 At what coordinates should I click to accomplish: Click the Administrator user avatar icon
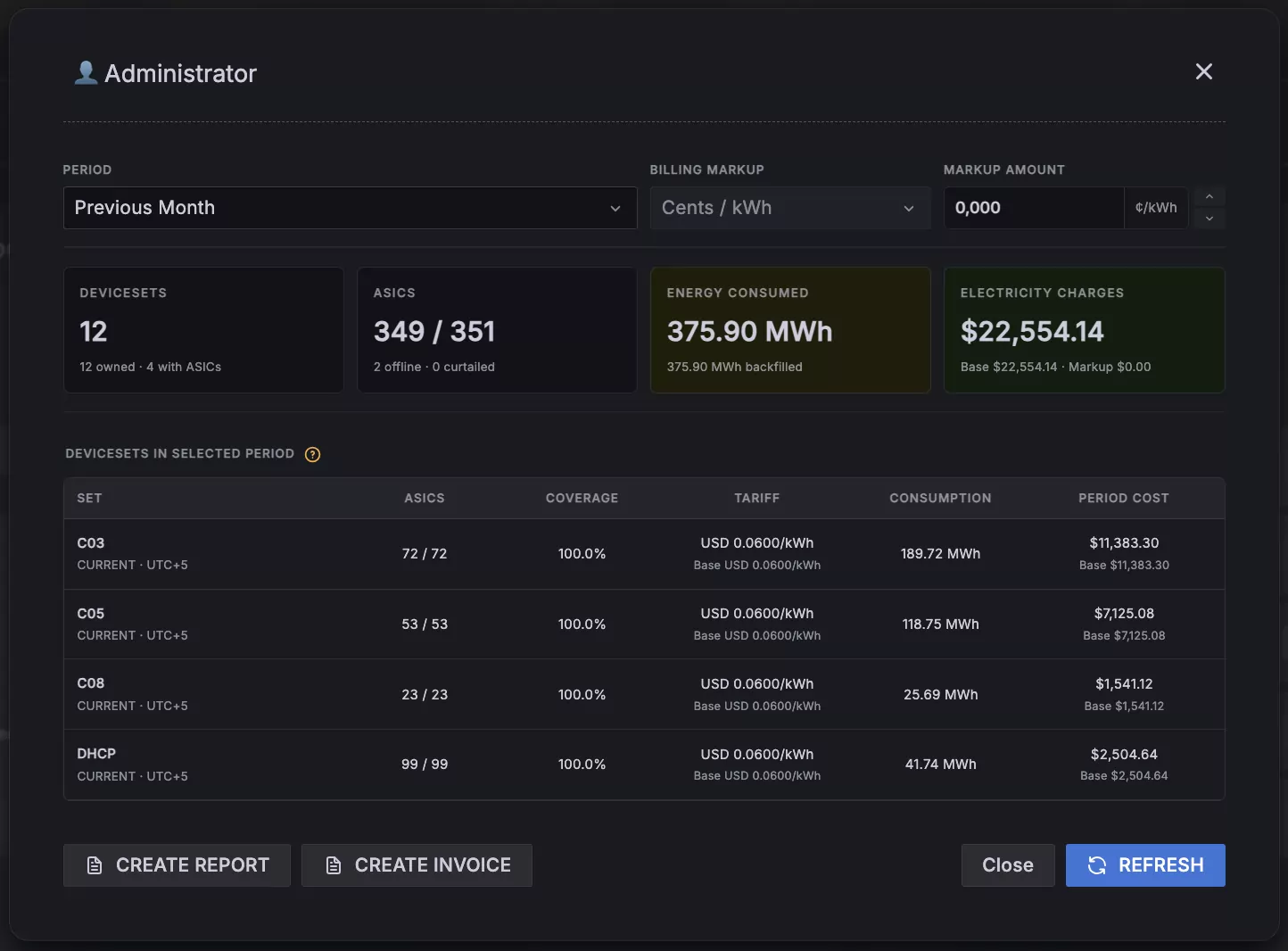(x=86, y=72)
